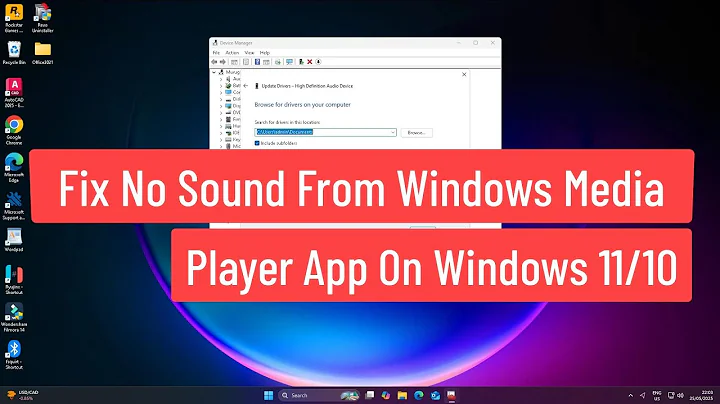The width and height of the screenshot is (720, 404).
Task: Close the Update Drivers dialog
Action: tap(464, 74)
